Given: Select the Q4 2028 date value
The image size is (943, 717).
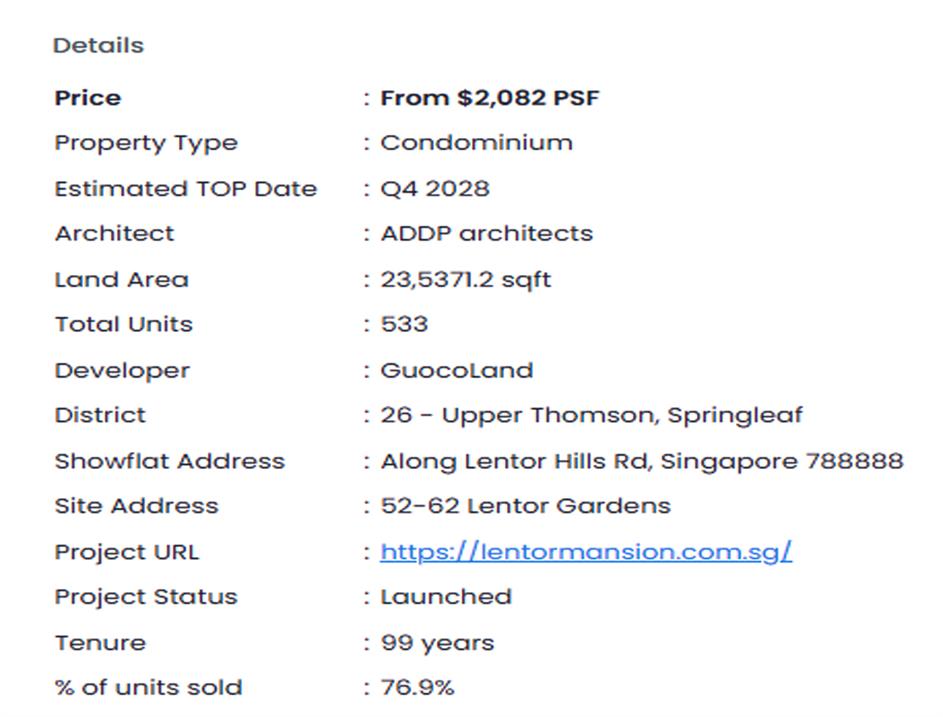Looking at the screenshot, I should [435, 189].
